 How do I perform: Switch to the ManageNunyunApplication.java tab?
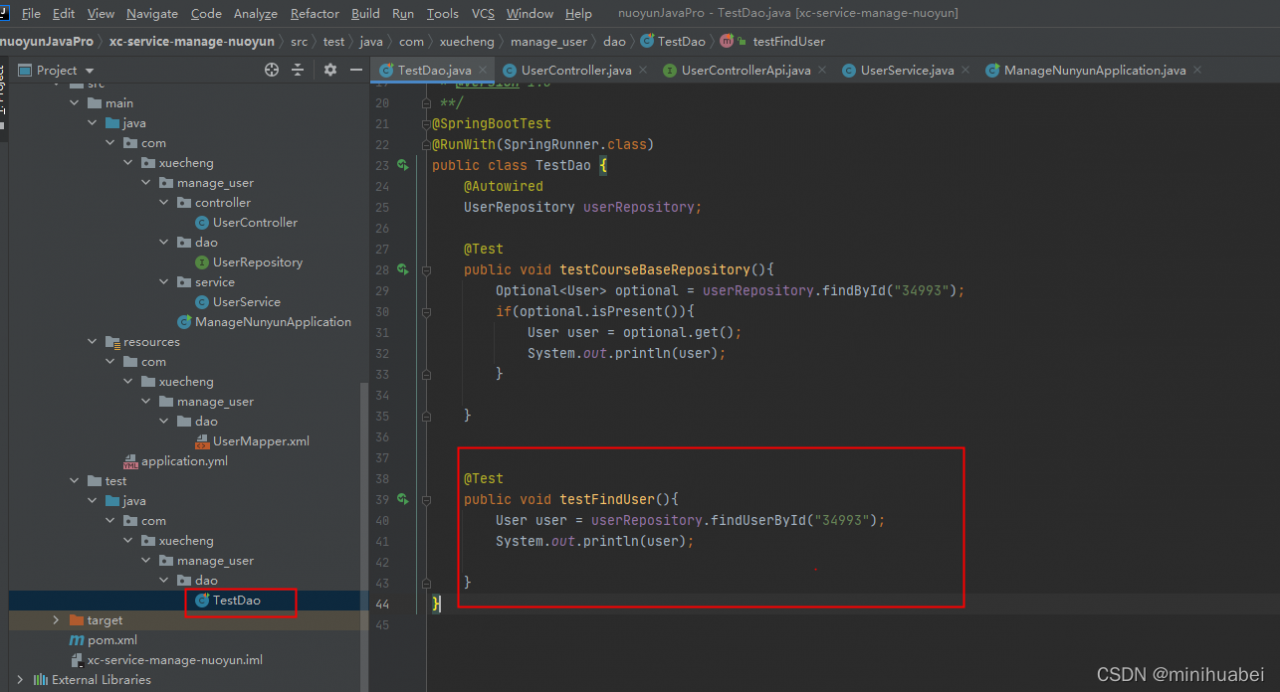click(x=1094, y=70)
